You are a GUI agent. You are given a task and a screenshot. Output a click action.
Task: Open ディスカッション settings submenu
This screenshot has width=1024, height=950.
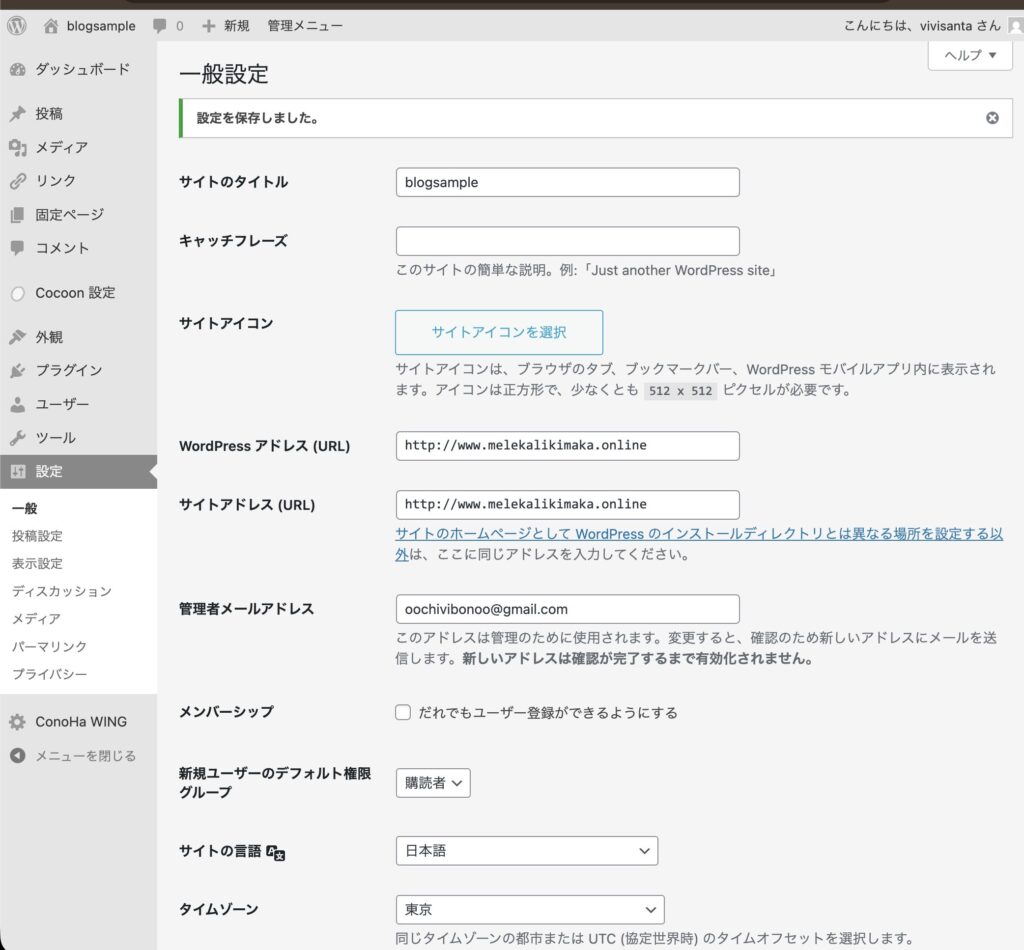[61, 591]
